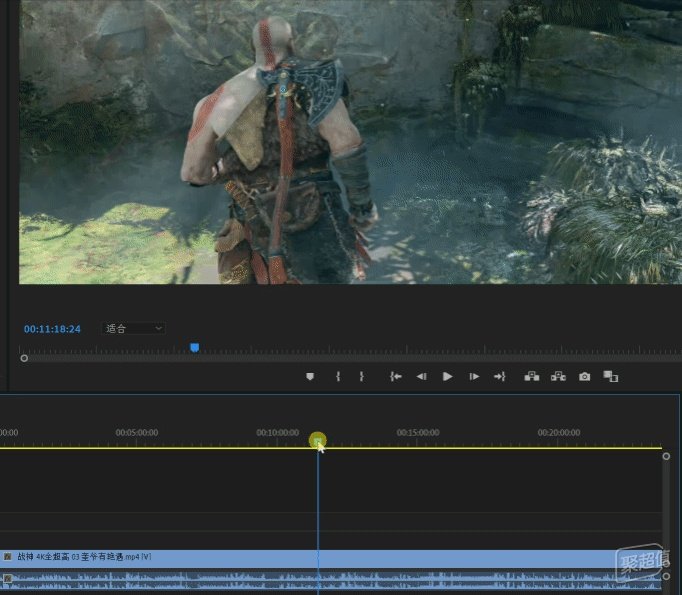Step forward one frame
The height and width of the screenshot is (595, 682).
pos(474,377)
